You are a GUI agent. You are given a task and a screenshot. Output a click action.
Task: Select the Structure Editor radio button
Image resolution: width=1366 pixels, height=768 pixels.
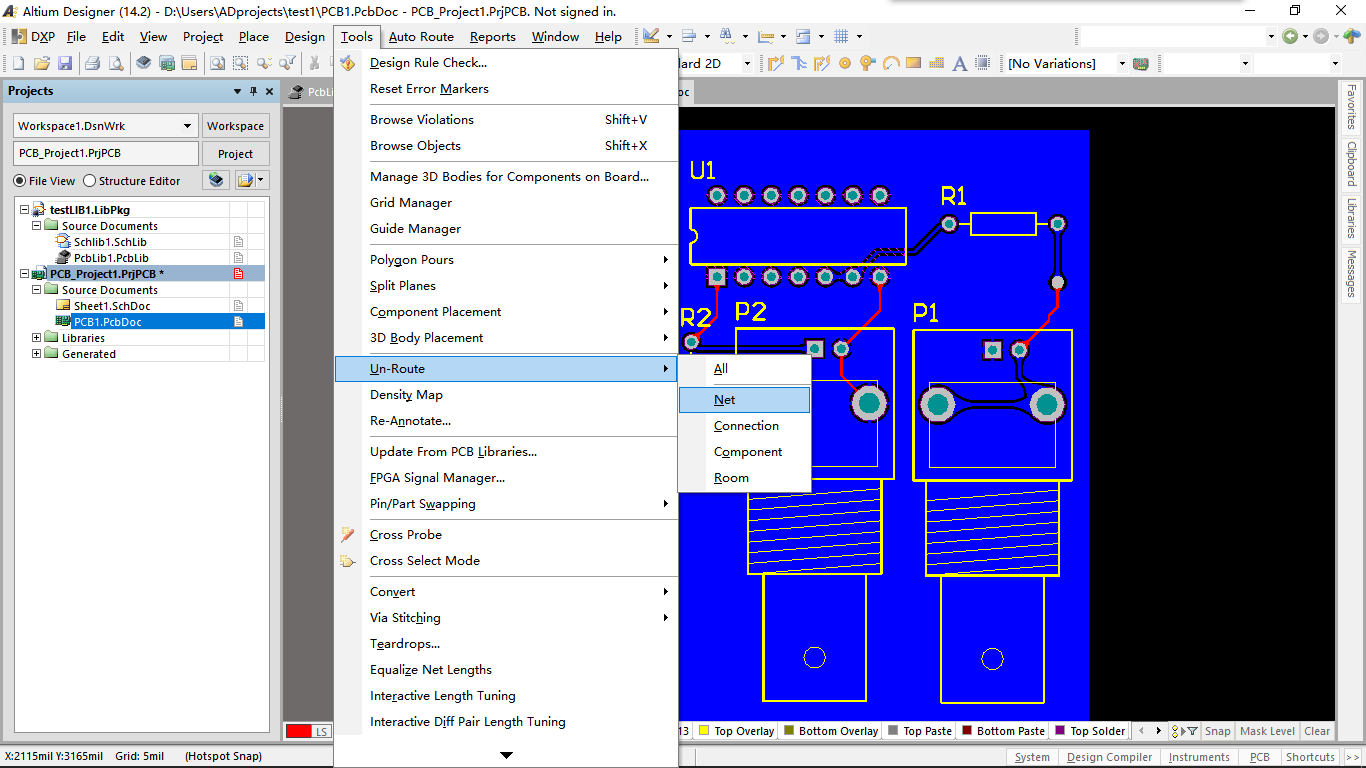[89, 181]
